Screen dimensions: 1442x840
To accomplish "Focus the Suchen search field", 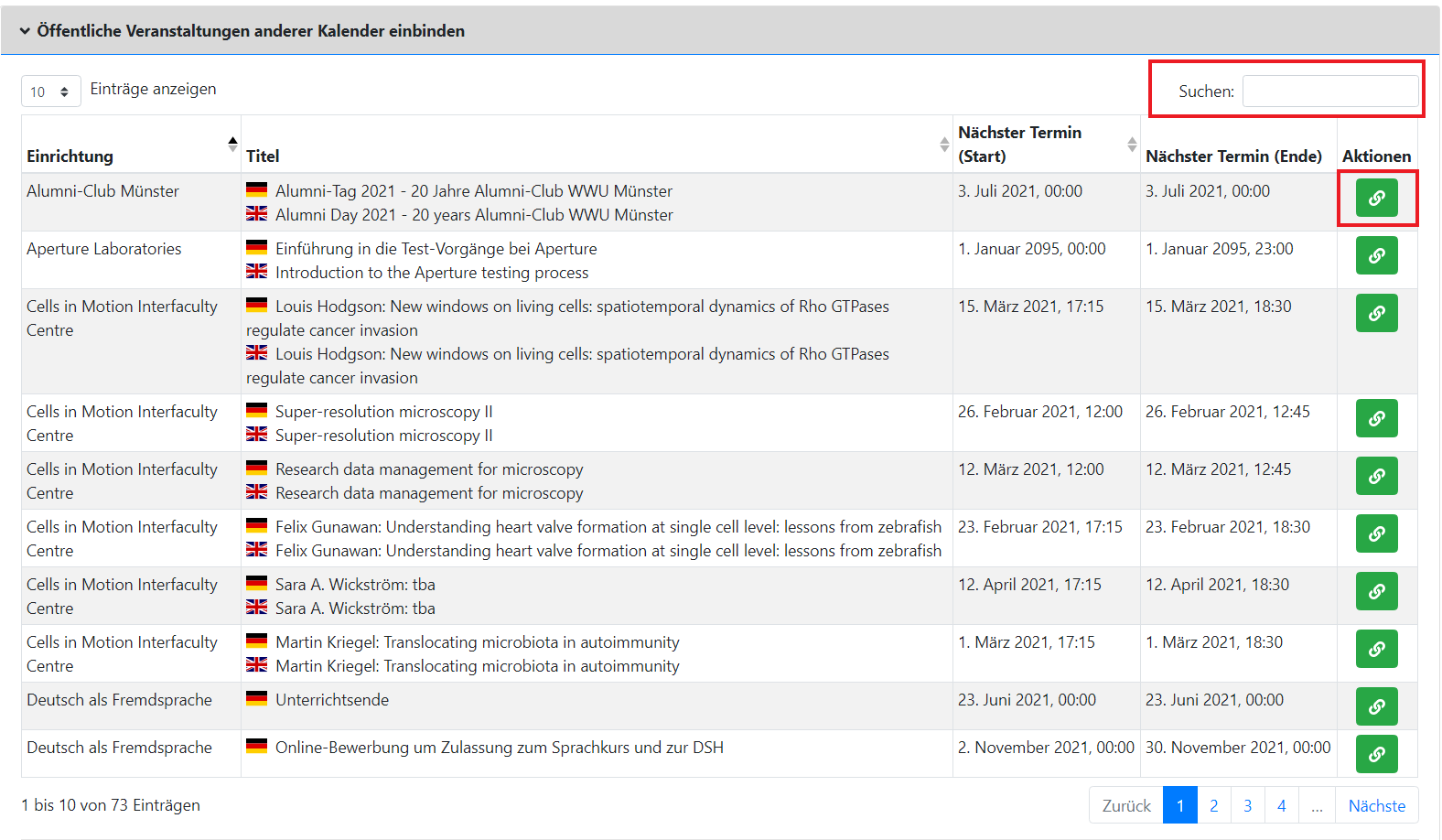I will tap(1329, 92).
